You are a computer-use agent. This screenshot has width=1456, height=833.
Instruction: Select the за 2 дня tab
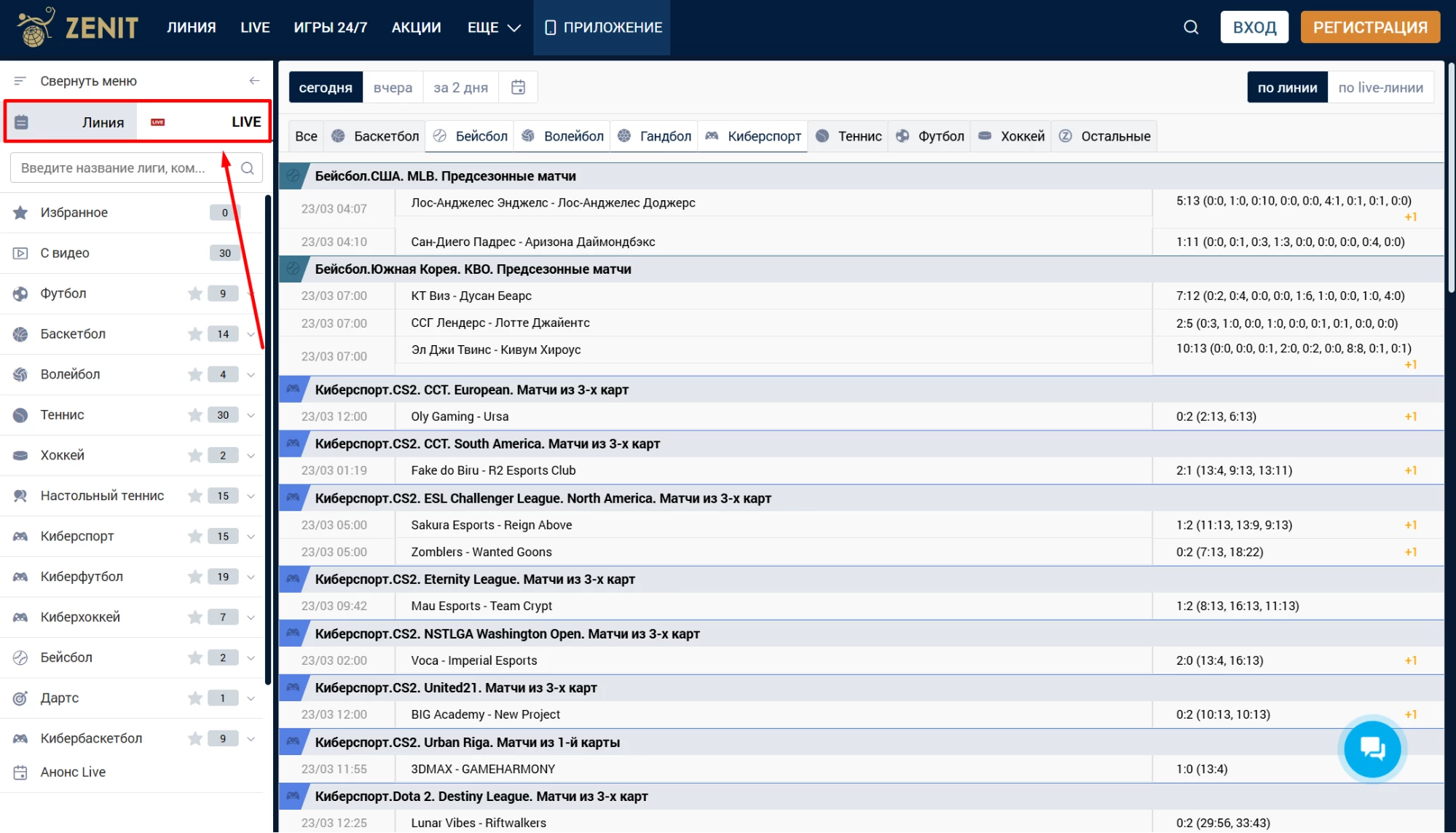click(x=461, y=87)
